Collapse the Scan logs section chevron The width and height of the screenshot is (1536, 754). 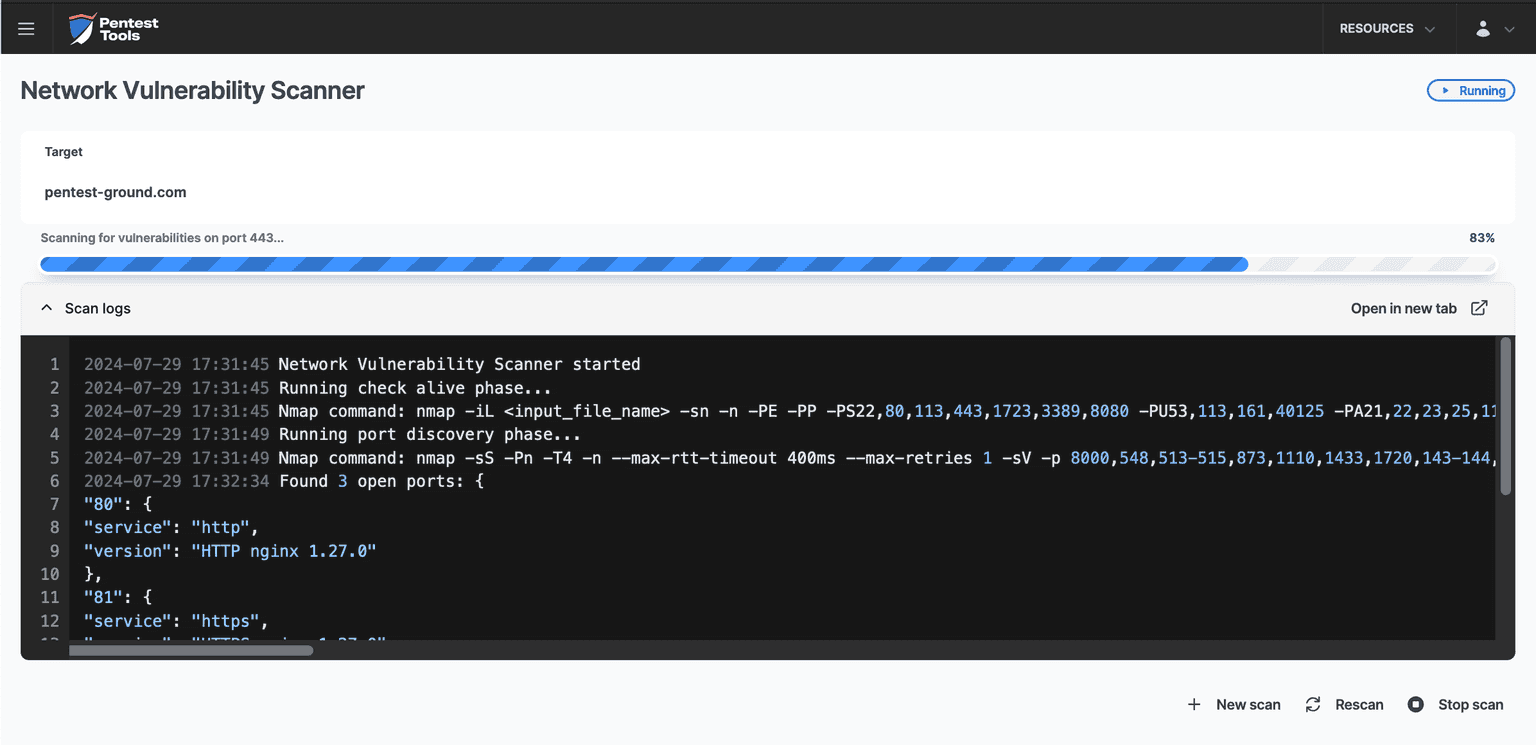[46, 308]
